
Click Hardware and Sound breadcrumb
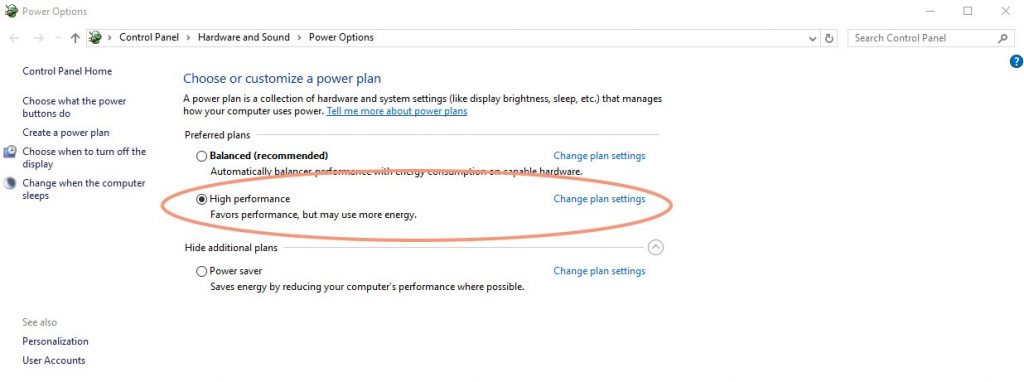pos(244,37)
